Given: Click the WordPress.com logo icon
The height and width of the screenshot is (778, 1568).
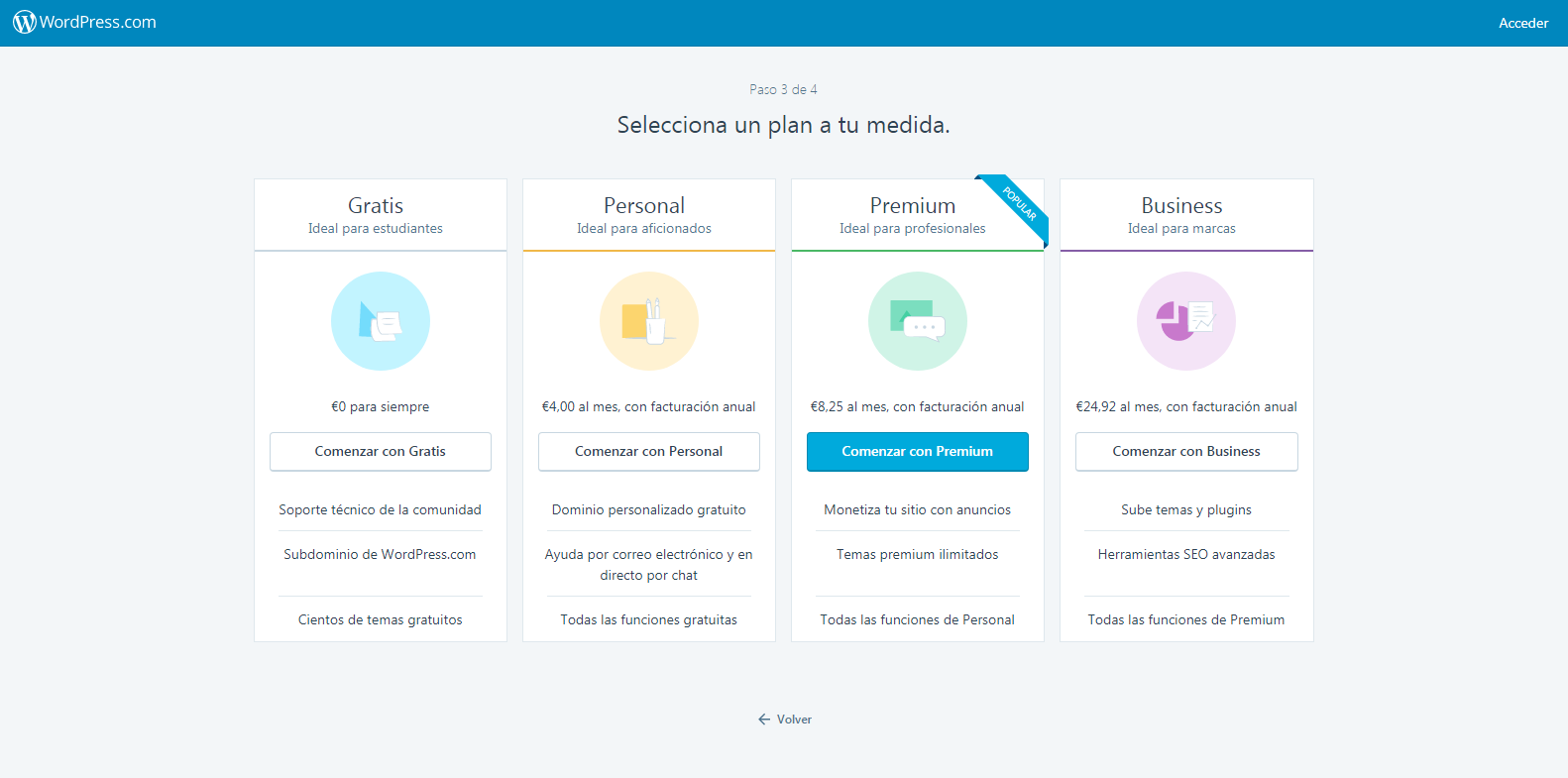Looking at the screenshot, I should tap(25, 22).
